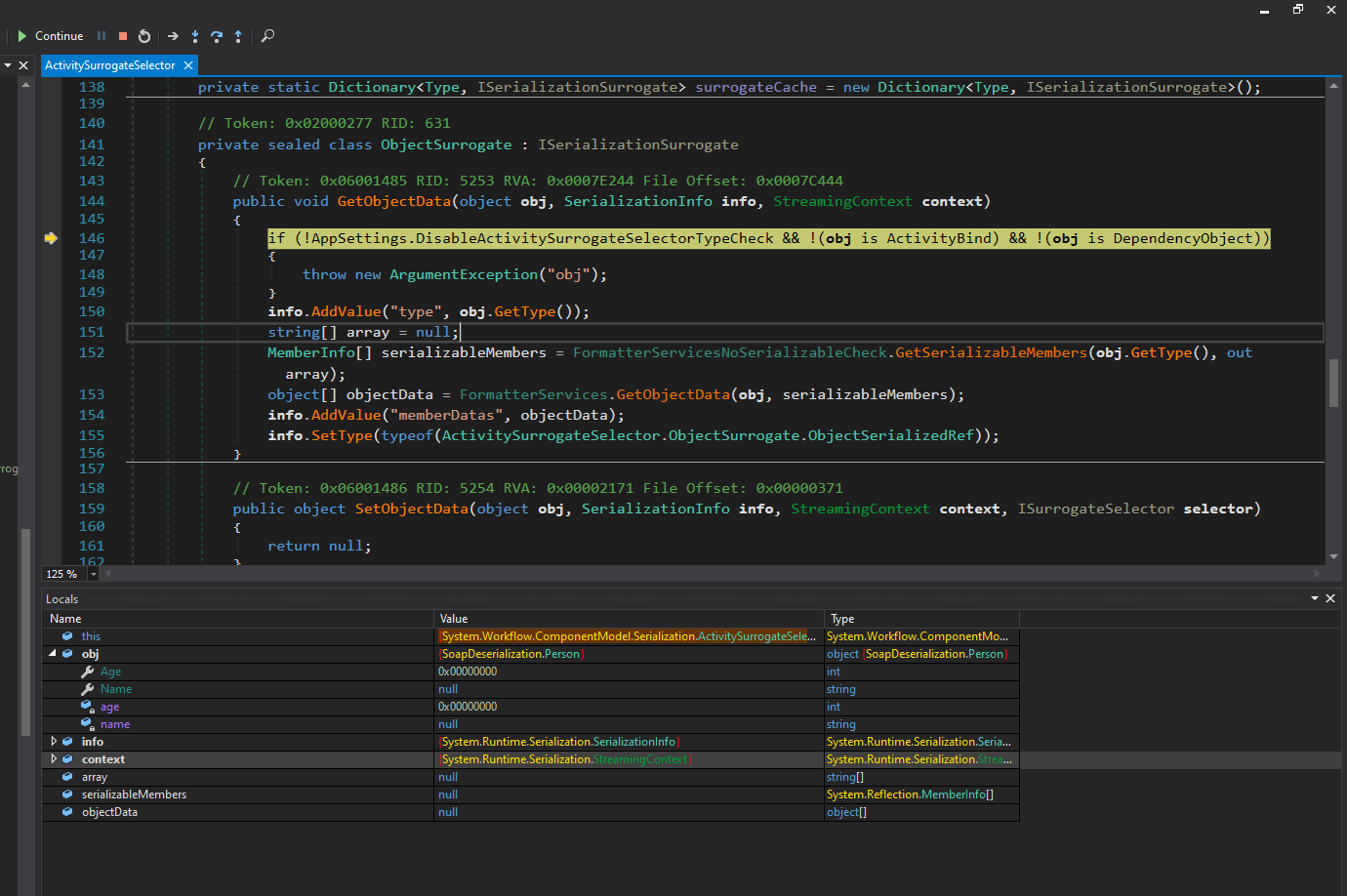The height and width of the screenshot is (896, 1347).
Task: Click the SetObjectData method name at line 159
Action: [412, 509]
